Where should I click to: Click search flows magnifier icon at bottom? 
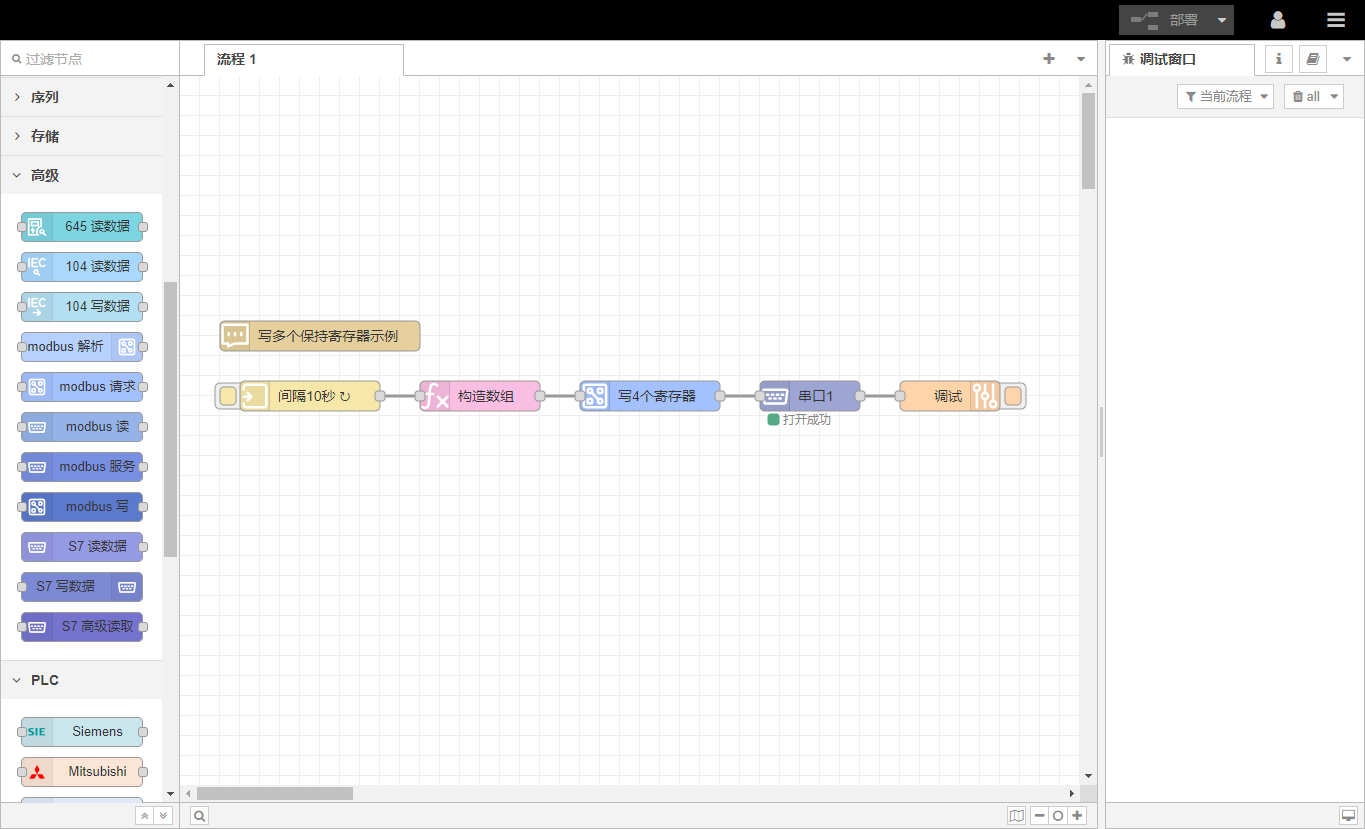(200, 816)
